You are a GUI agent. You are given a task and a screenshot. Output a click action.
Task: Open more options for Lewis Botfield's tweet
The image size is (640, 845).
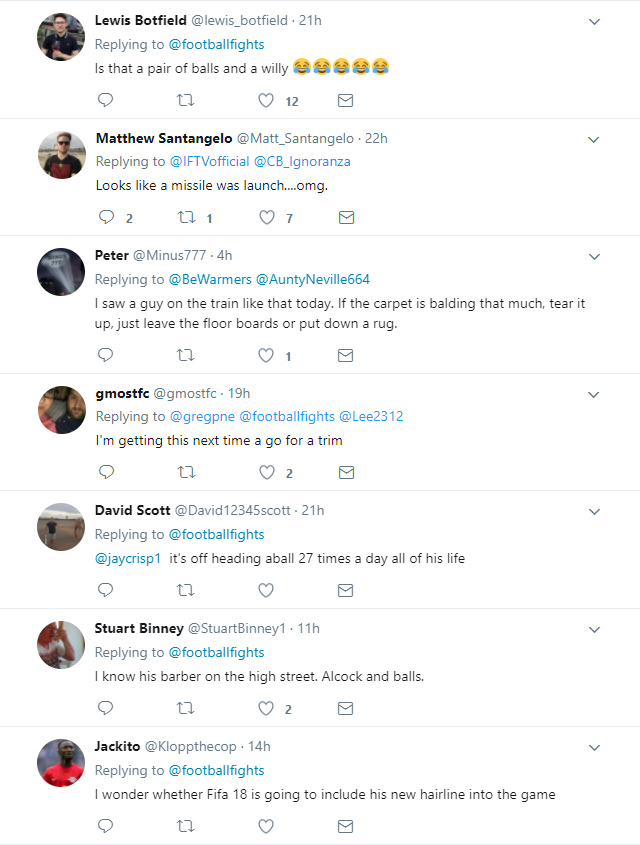594,21
